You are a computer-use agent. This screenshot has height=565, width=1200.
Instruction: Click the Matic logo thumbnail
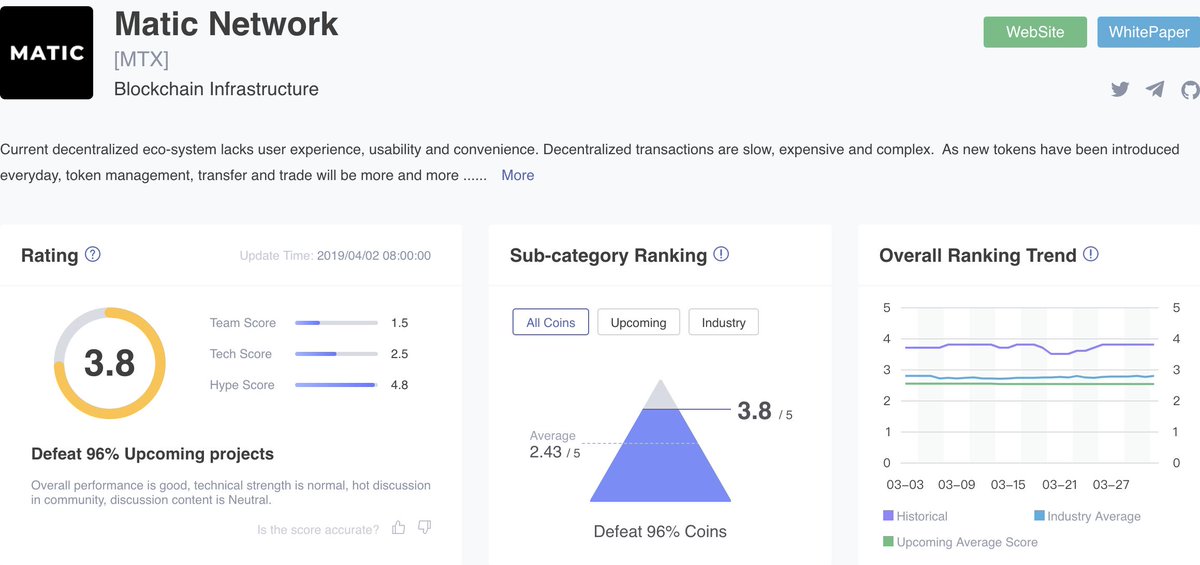[x=46, y=52]
